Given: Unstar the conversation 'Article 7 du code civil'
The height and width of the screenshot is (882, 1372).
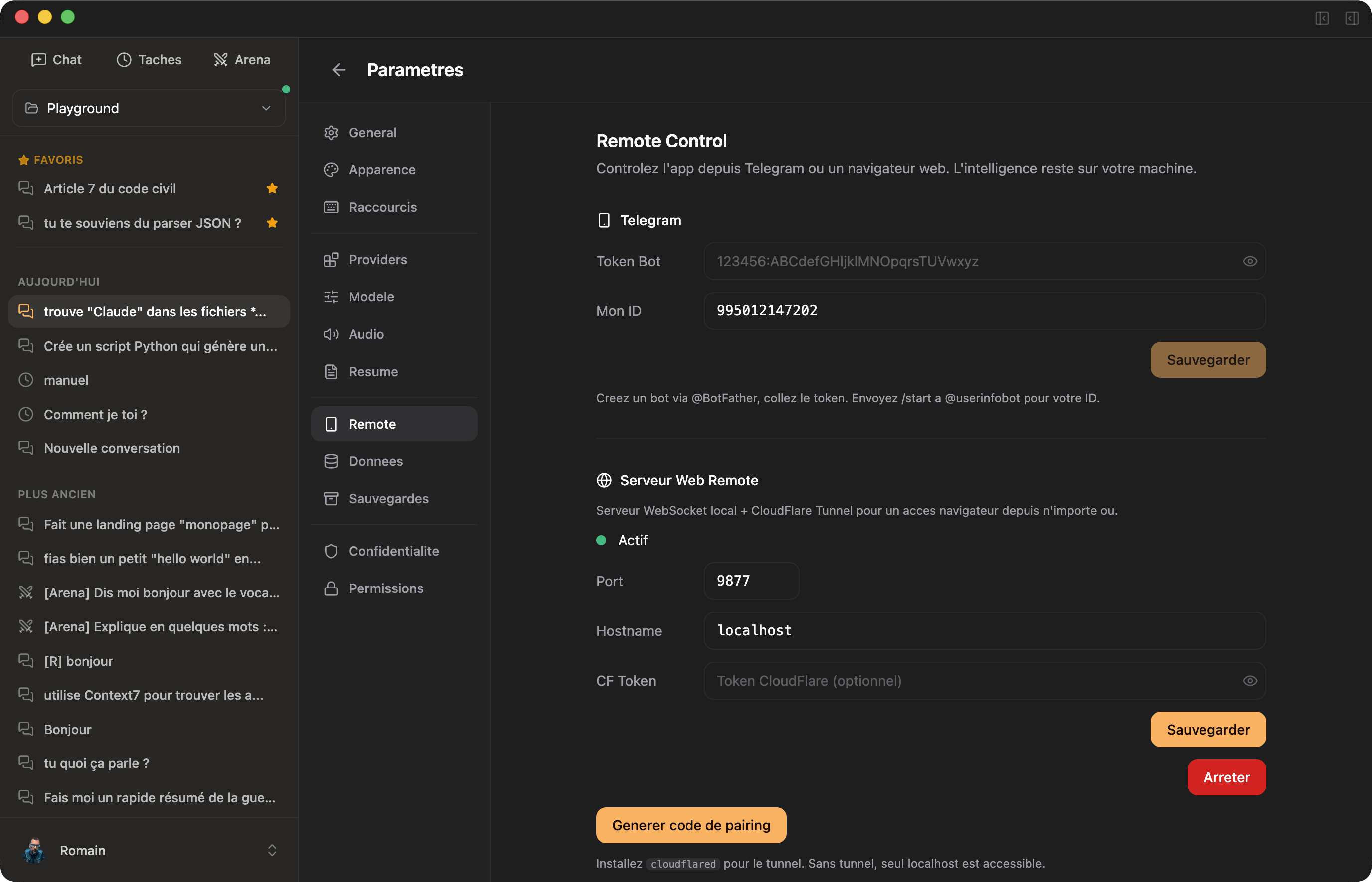Looking at the screenshot, I should coord(272,188).
